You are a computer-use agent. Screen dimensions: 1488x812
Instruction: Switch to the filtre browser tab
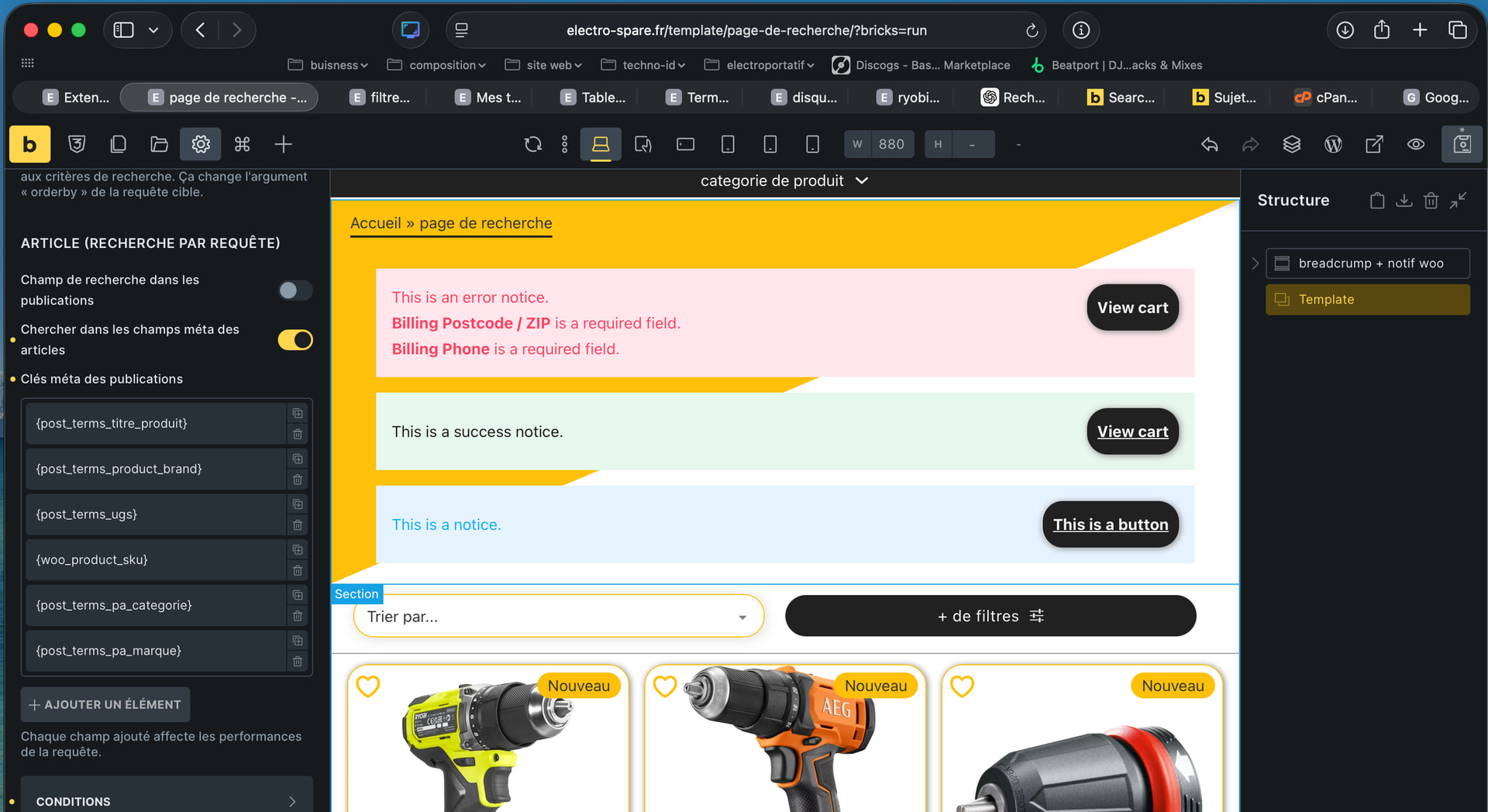[x=380, y=98]
